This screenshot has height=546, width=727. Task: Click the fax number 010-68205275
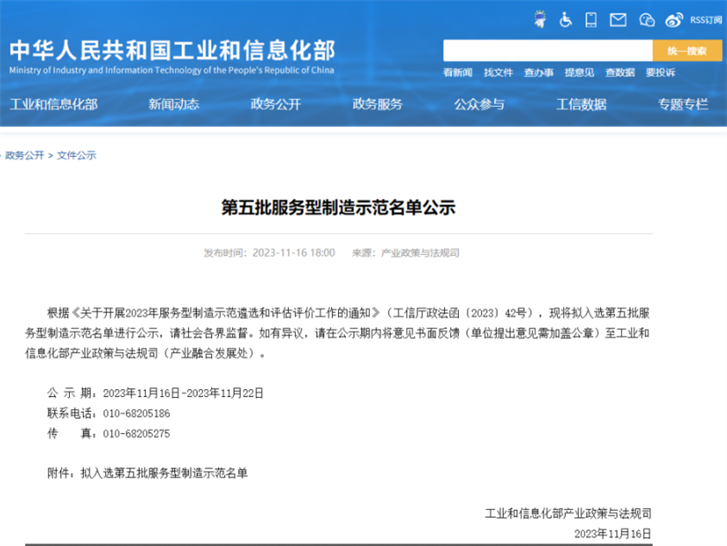tap(136, 434)
